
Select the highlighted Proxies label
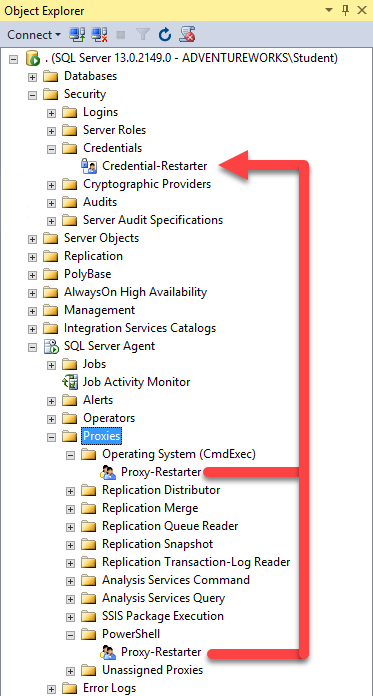pos(102,436)
